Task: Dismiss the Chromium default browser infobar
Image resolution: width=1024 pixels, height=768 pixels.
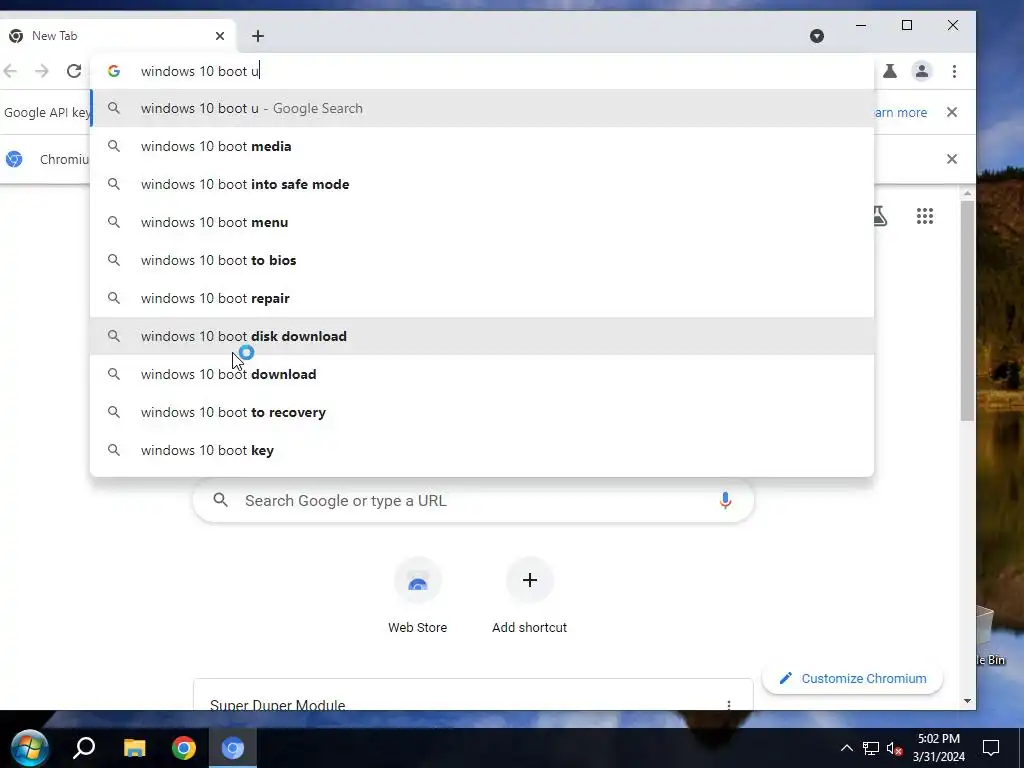Action: [x=952, y=159]
